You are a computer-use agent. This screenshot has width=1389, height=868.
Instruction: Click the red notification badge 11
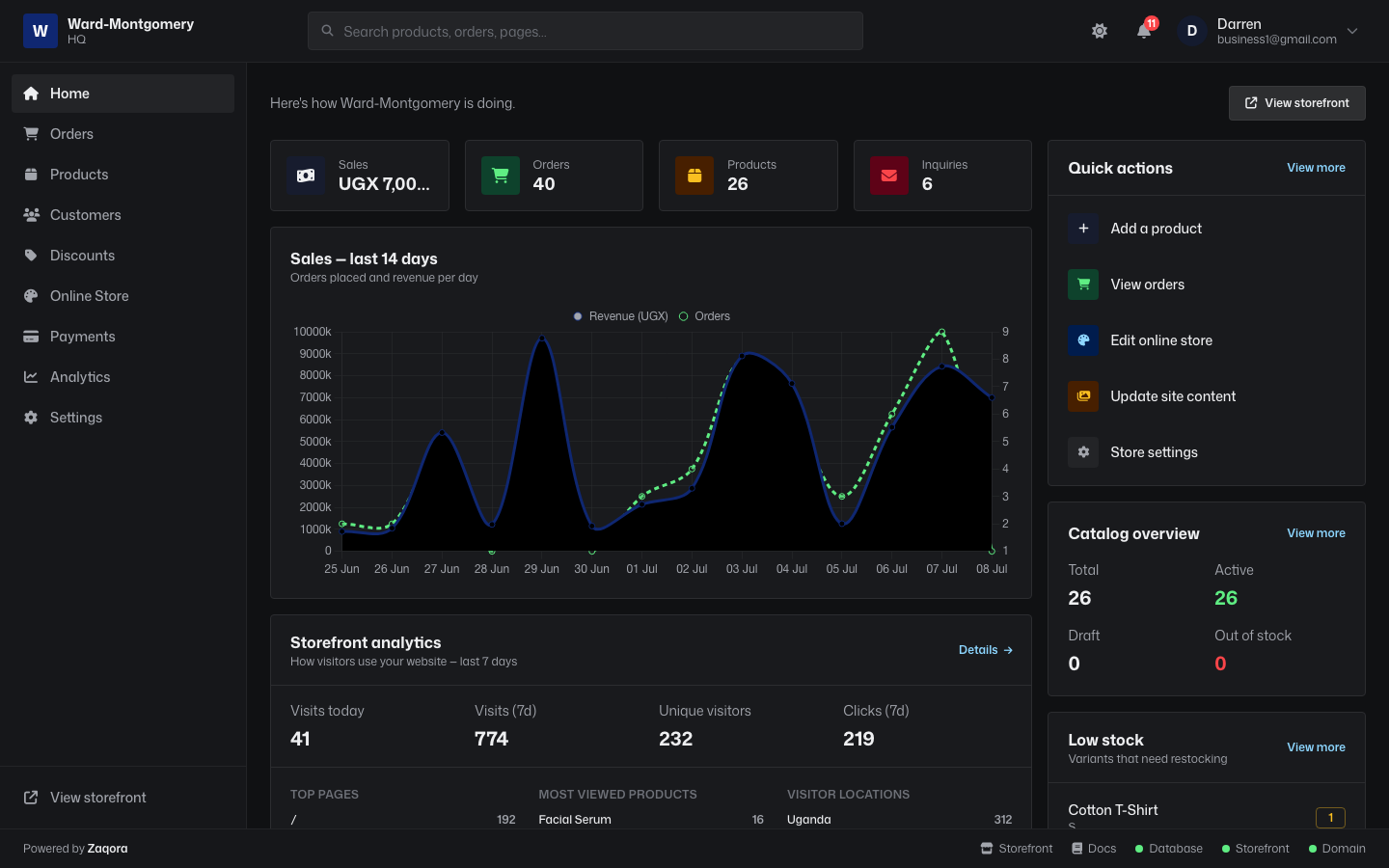point(1152,23)
